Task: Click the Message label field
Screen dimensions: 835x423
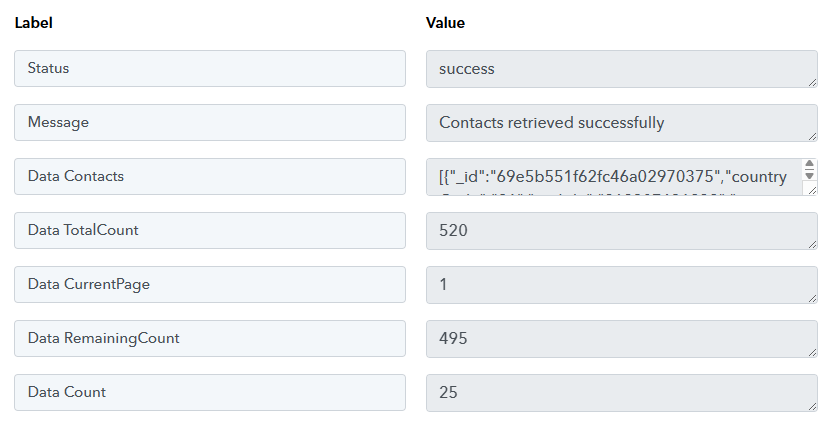Action: (x=210, y=123)
